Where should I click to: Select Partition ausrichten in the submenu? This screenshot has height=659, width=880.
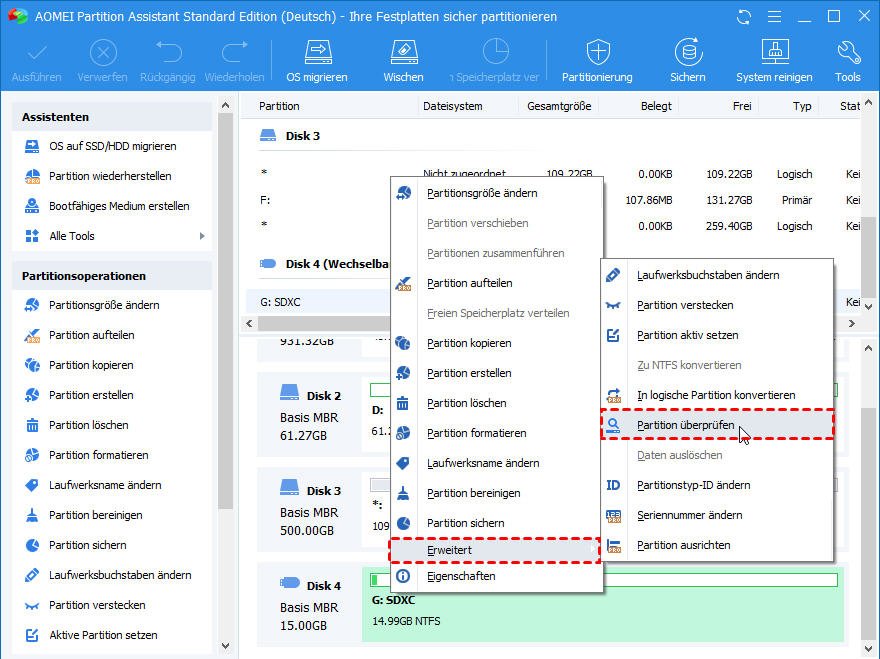(x=717, y=545)
